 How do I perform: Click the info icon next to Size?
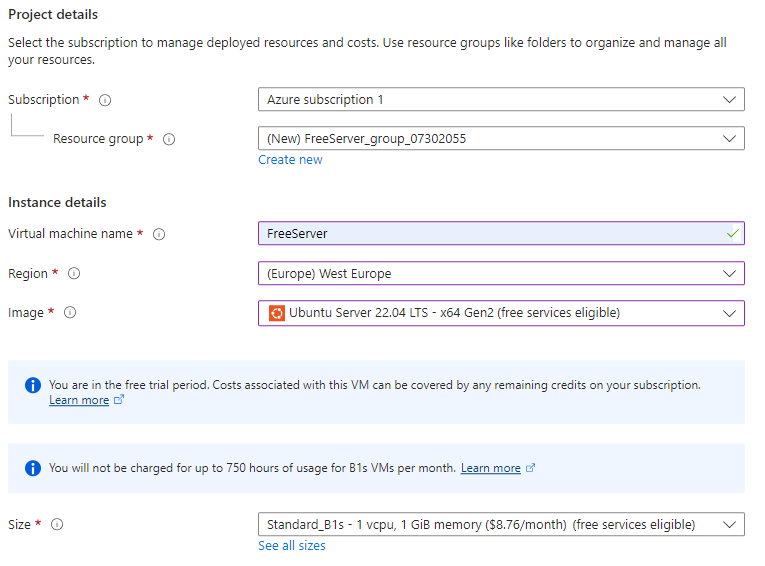57,525
